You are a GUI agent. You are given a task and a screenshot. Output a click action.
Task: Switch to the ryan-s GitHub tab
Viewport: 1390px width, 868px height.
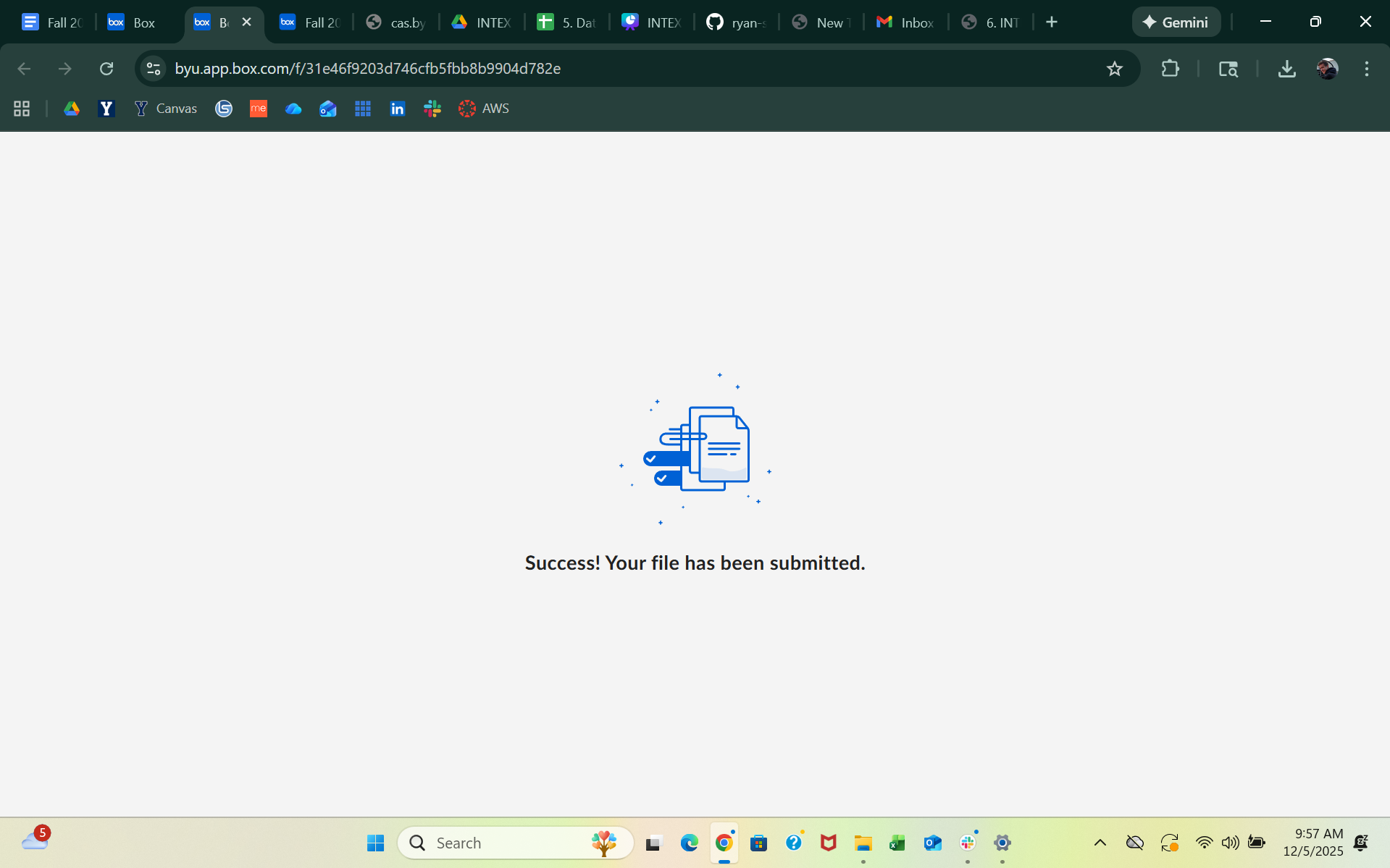coord(736,22)
